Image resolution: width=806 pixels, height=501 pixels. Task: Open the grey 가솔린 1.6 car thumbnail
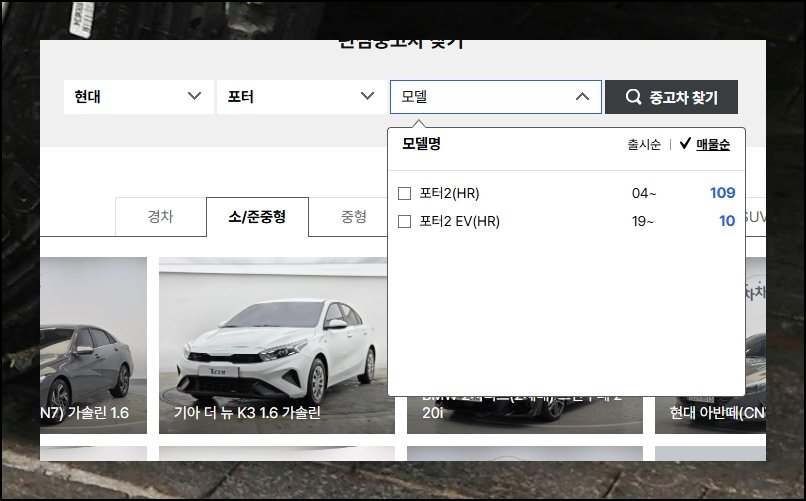tap(93, 345)
